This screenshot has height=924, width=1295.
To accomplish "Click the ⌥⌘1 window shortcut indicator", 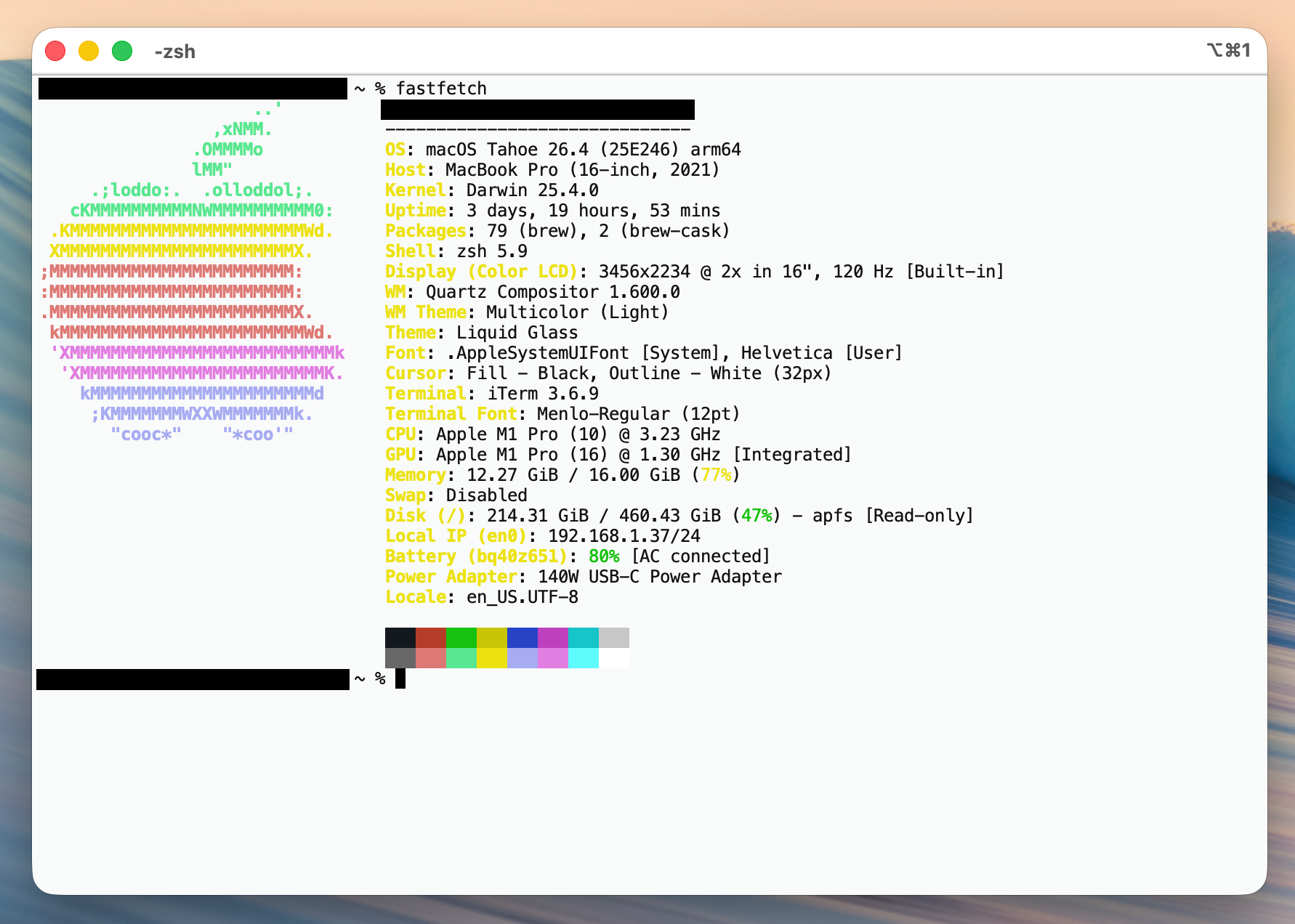I will 1229,50.
